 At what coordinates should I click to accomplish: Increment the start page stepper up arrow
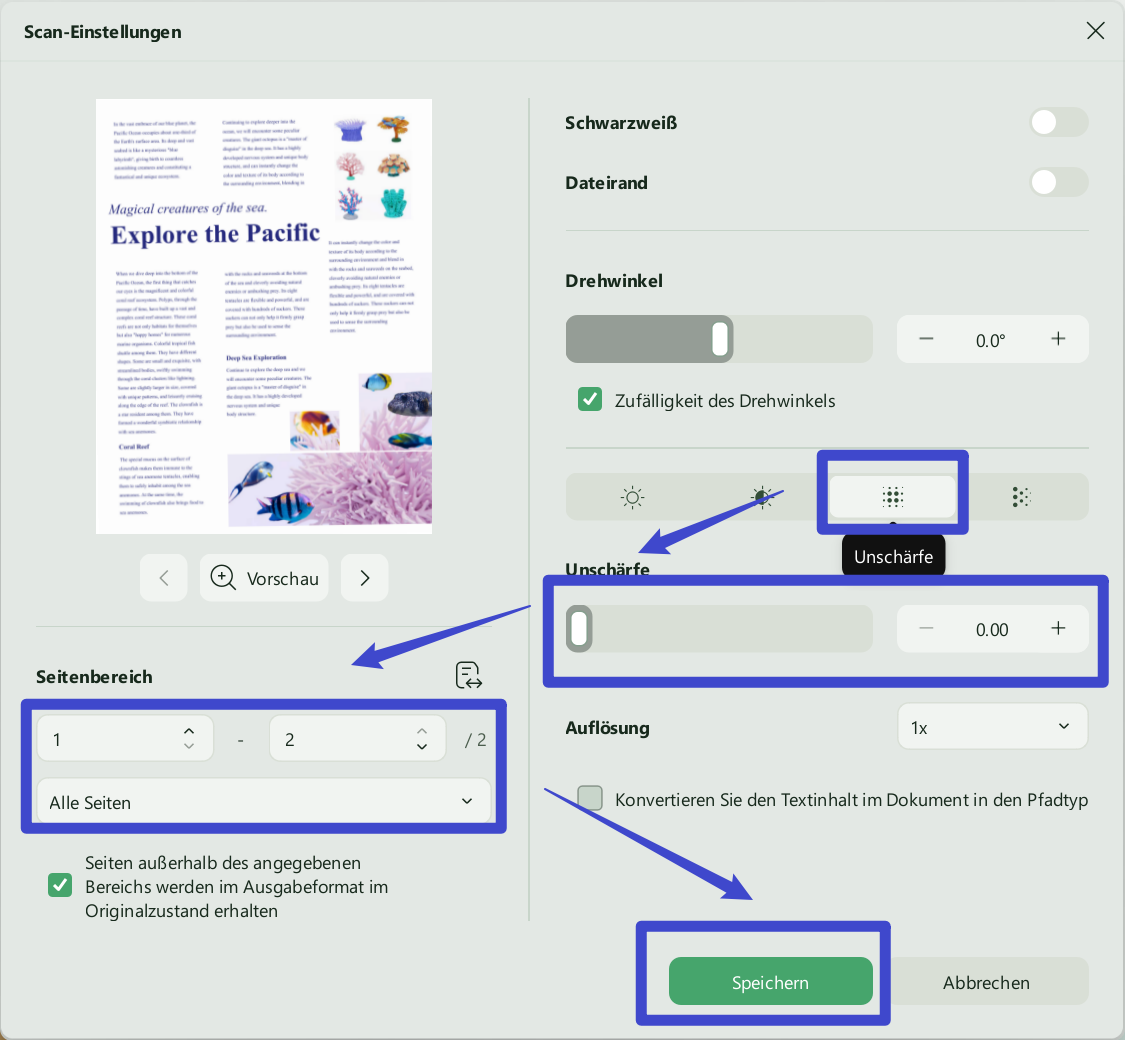[189, 731]
